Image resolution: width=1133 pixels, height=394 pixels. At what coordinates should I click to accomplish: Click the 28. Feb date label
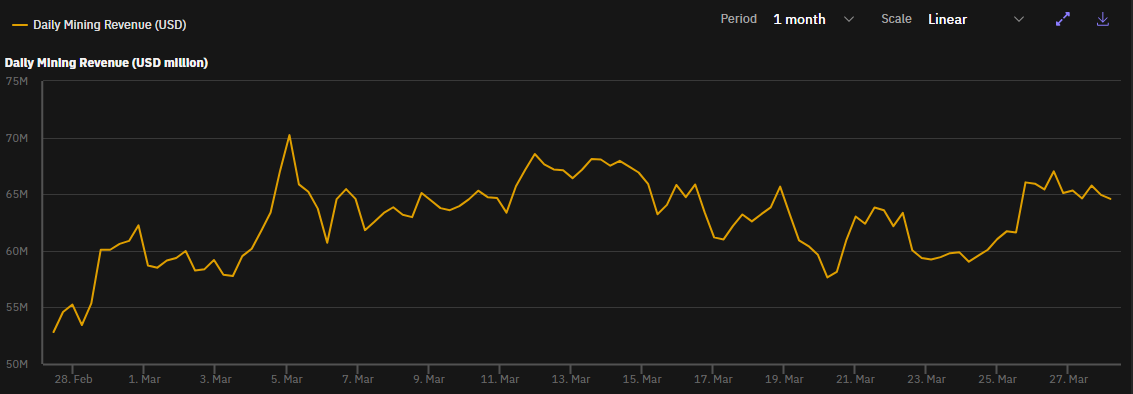[x=73, y=380]
